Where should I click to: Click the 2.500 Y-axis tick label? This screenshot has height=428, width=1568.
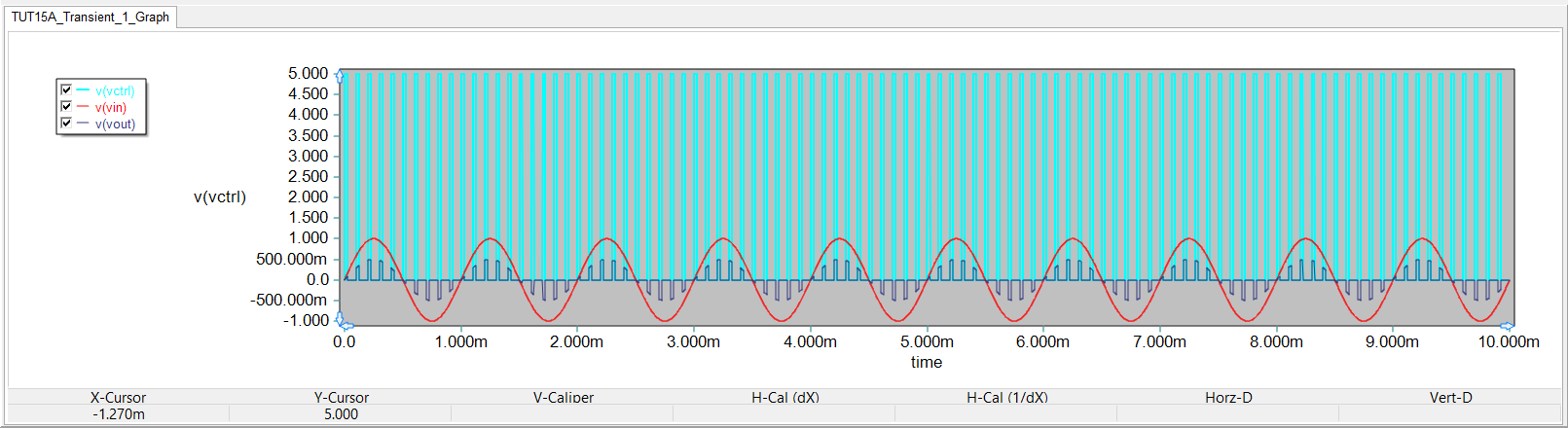(x=309, y=176)
